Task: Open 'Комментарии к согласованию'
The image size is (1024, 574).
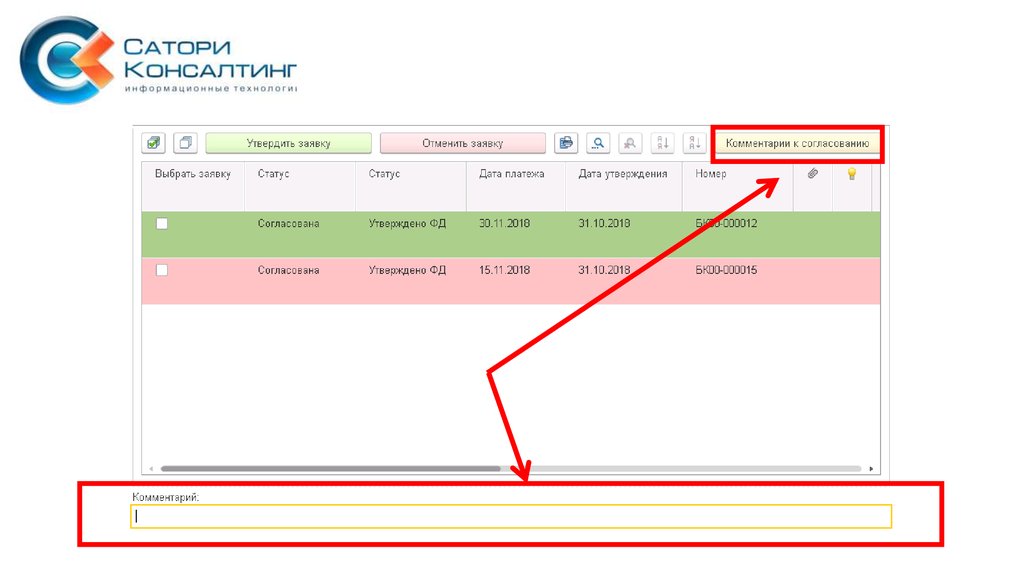Action: tap(798, 144)
